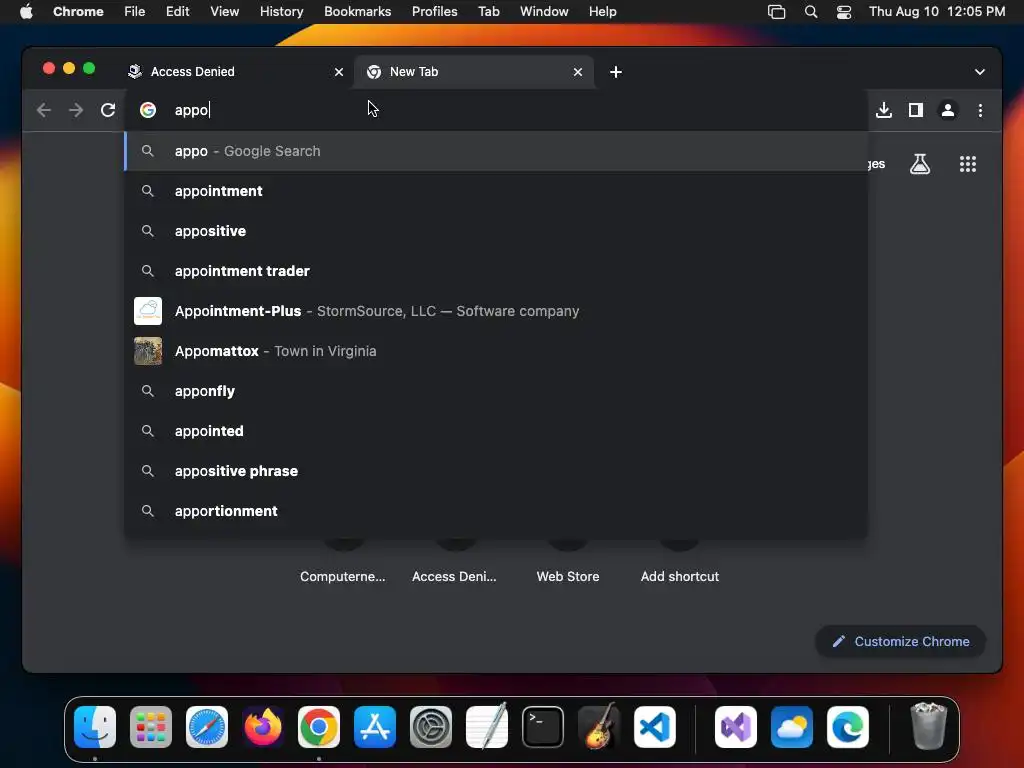Select 'appo - Google Search' suggestion
The width and height of the screenshot is (1024, 768).
pyautogui.click(x=496, y=151)
